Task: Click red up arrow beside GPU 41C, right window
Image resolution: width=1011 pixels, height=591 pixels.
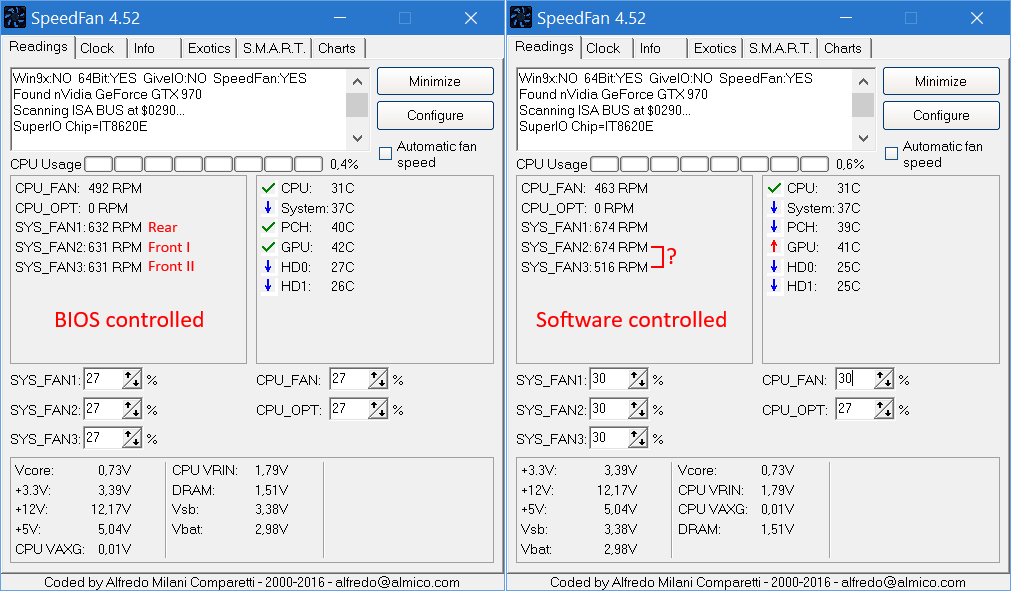Action: point(774,246)
